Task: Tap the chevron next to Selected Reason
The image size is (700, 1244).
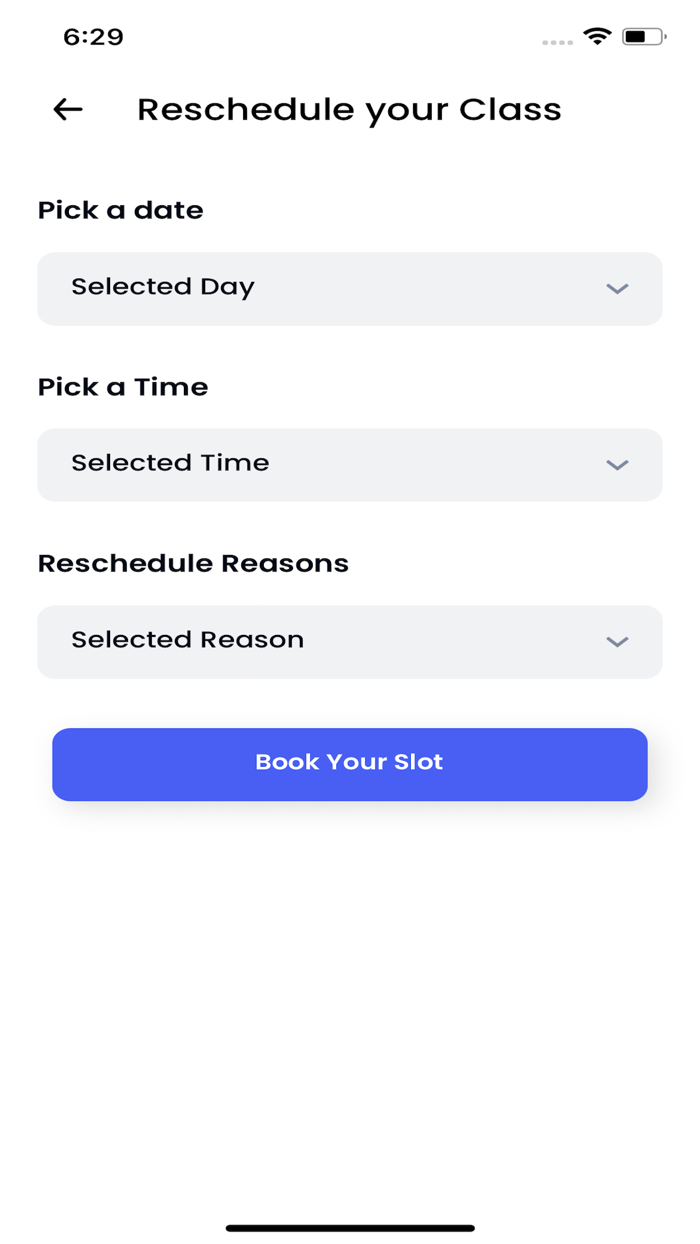Action: pos(617,641)
